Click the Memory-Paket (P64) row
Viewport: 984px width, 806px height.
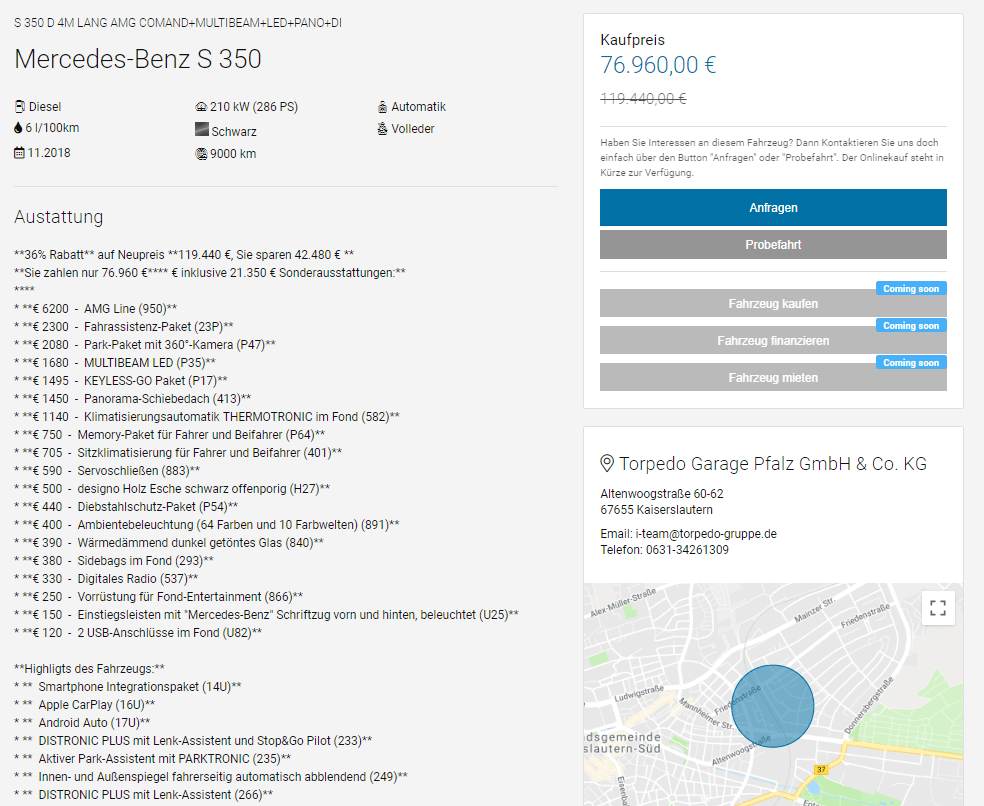169,434
